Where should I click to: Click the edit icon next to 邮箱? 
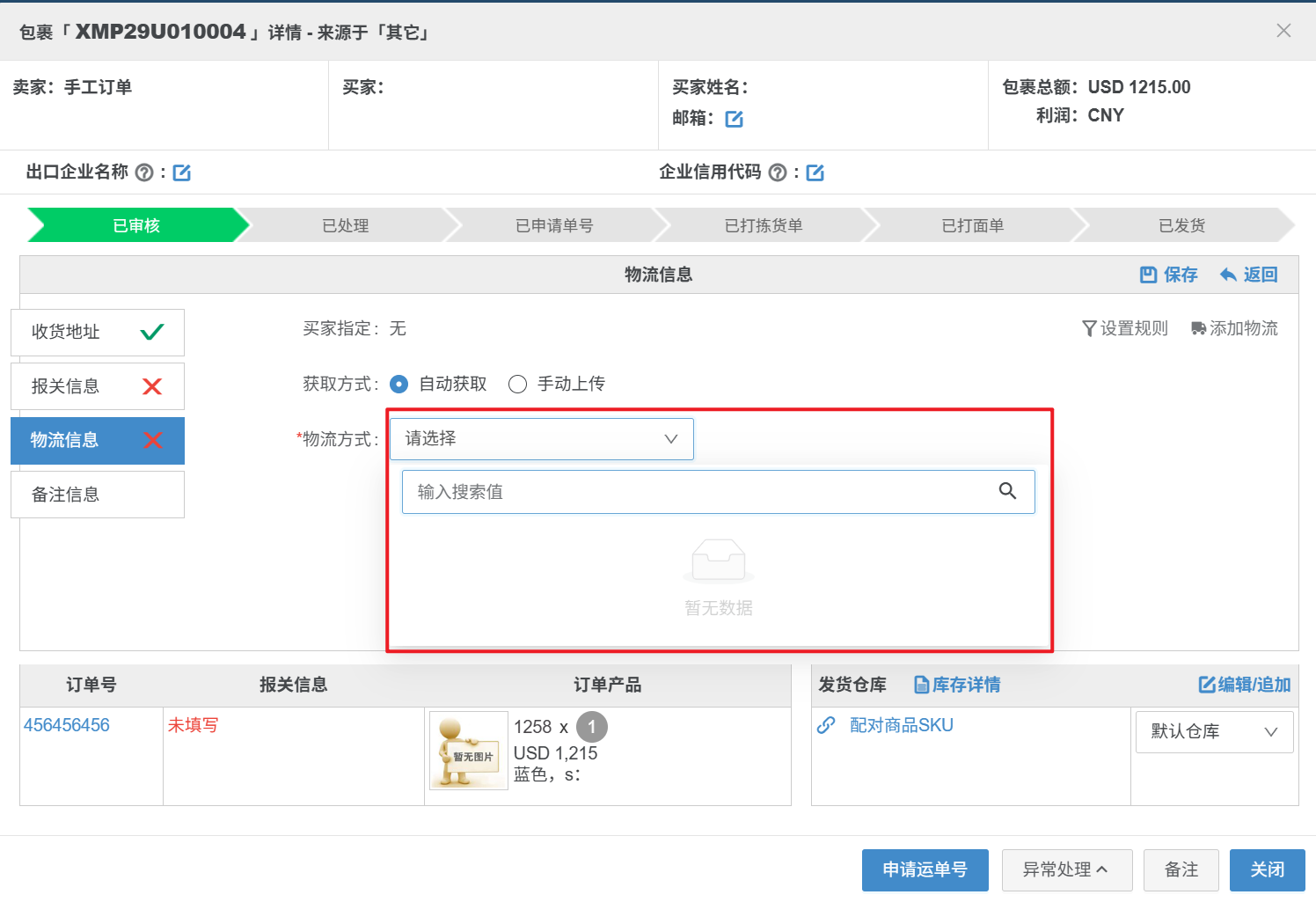point(734,119)
